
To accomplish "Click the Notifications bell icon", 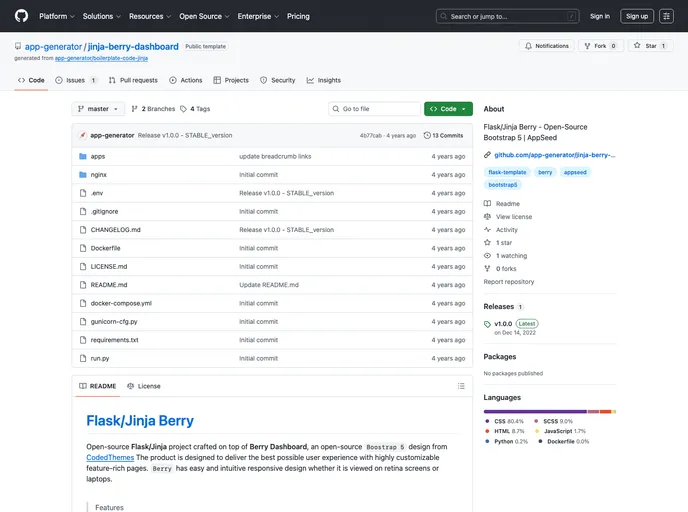I will coord(528,46).
